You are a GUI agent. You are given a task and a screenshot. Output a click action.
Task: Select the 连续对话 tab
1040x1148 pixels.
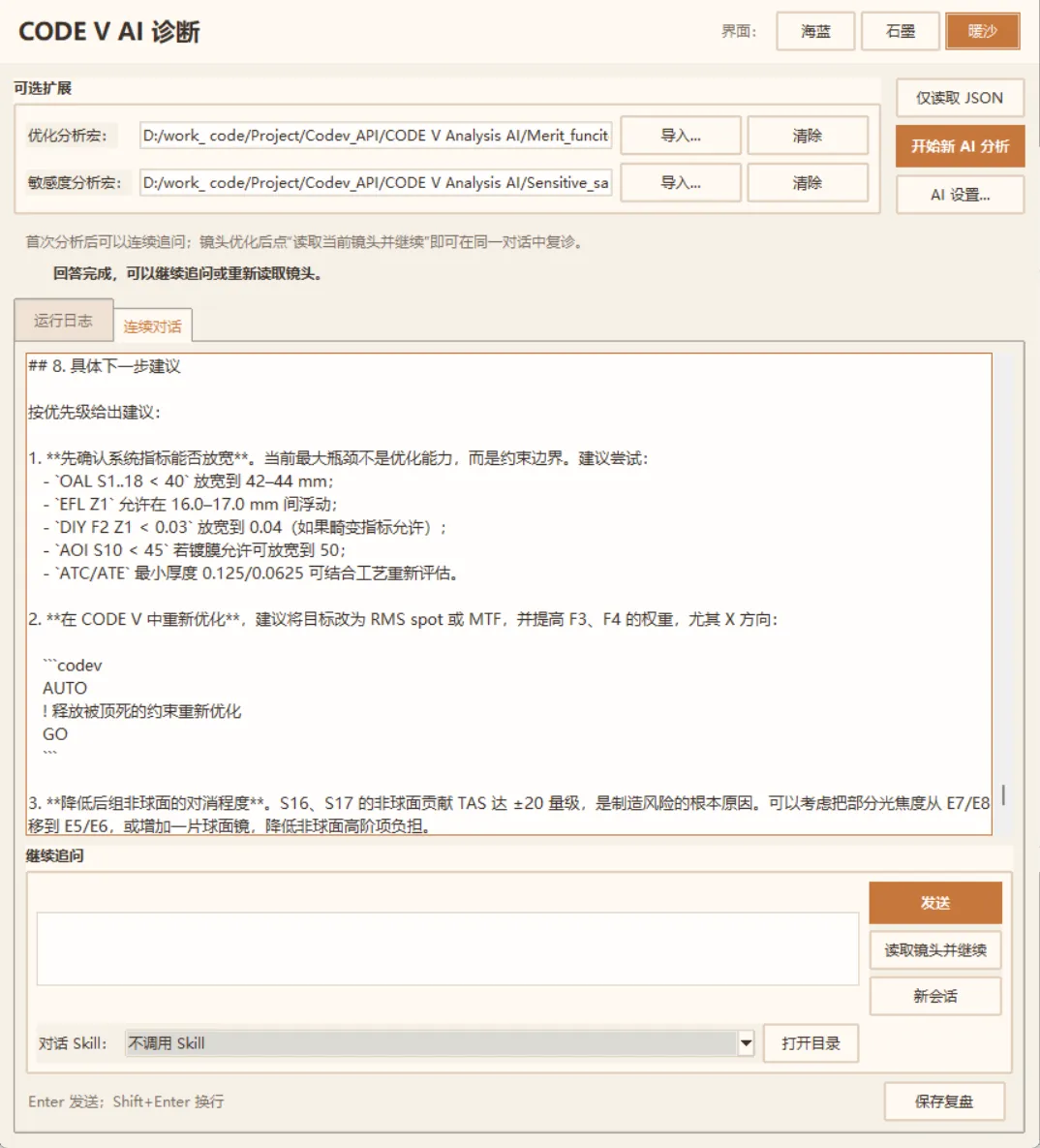point(152,326)
